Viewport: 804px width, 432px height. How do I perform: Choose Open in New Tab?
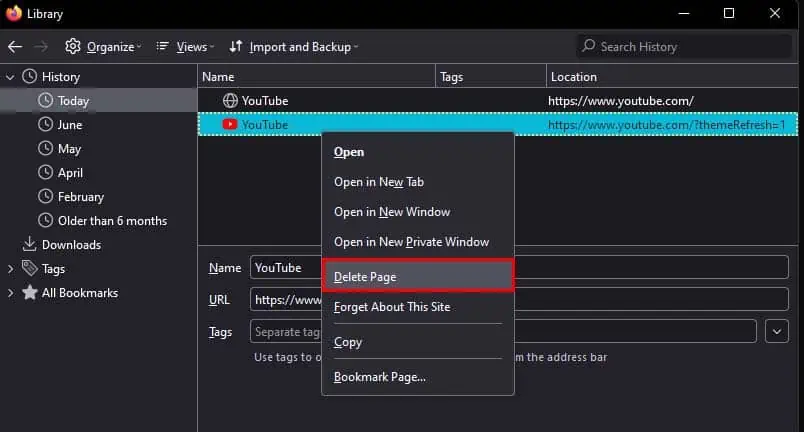point(418,182)
